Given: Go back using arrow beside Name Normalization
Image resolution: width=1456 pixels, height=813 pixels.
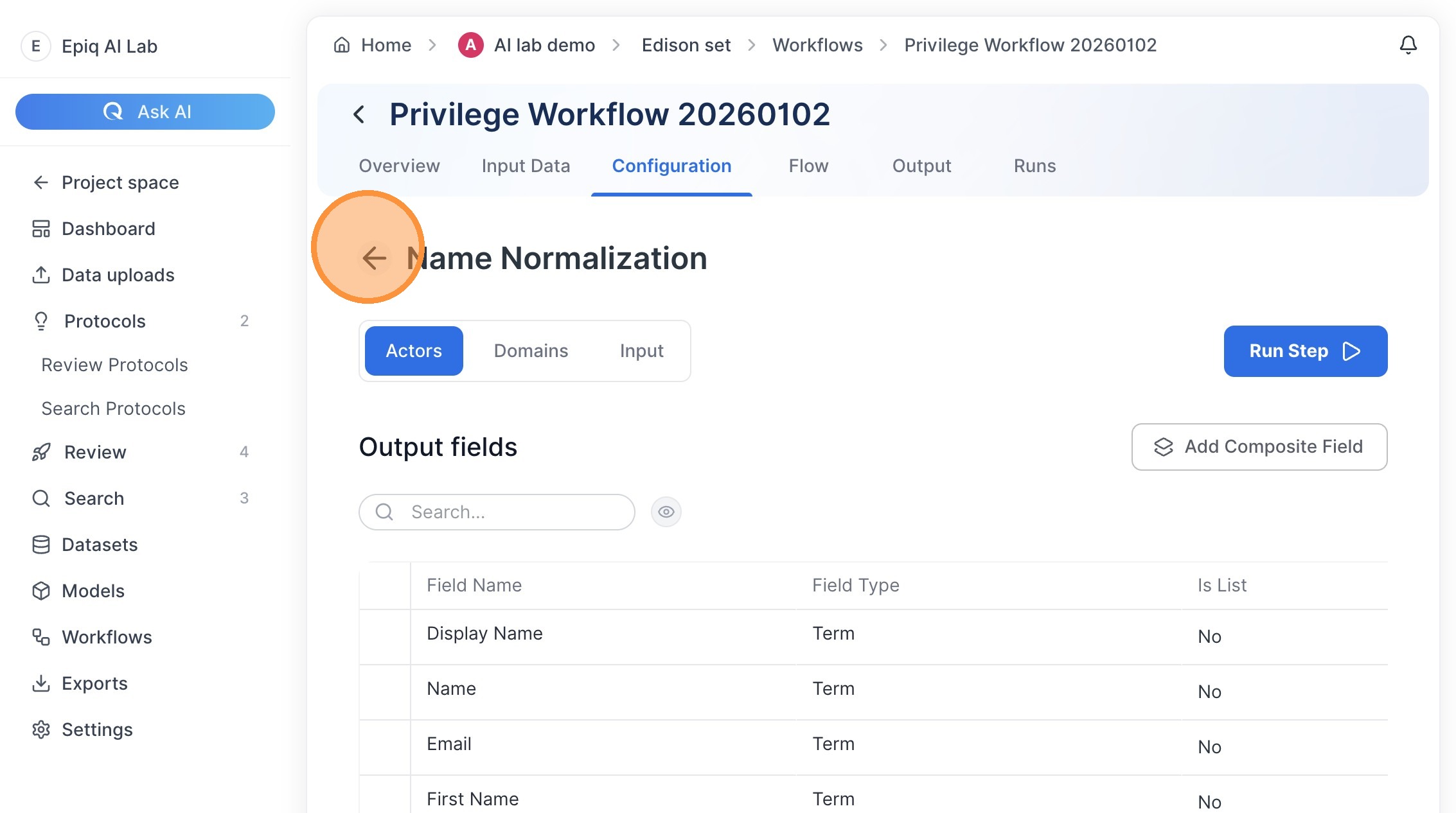Looking at the screenshot, I should (374, 258).
